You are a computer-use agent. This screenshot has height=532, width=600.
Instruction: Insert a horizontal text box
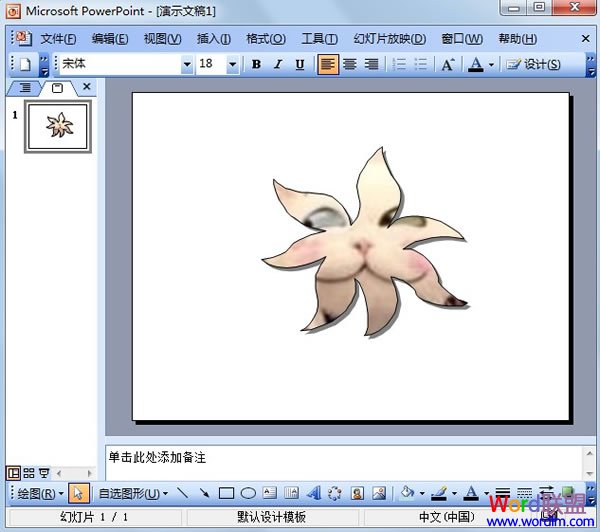[270, 493]
